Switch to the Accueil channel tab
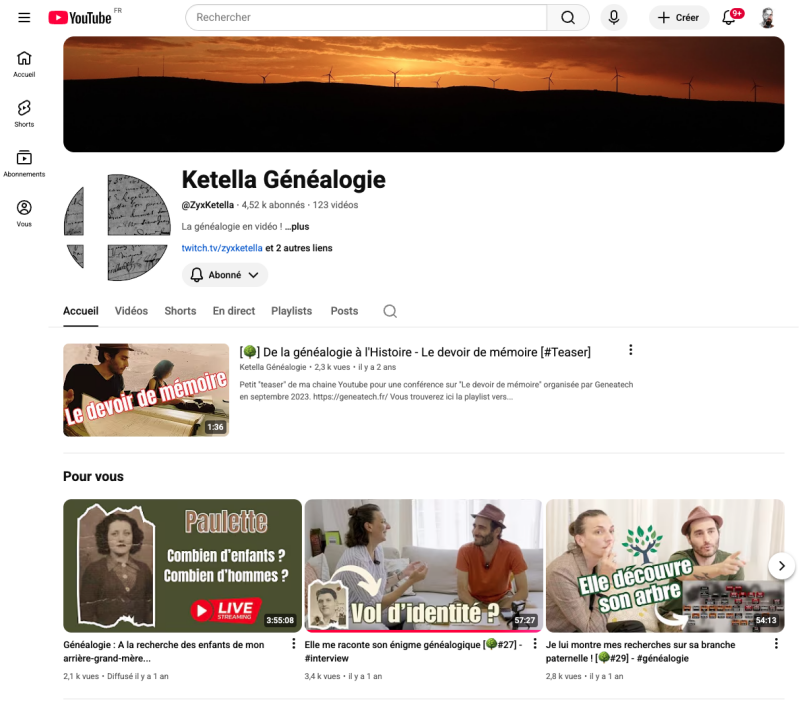800x704 pixels. pyautogui.click(x=81, y=311)
